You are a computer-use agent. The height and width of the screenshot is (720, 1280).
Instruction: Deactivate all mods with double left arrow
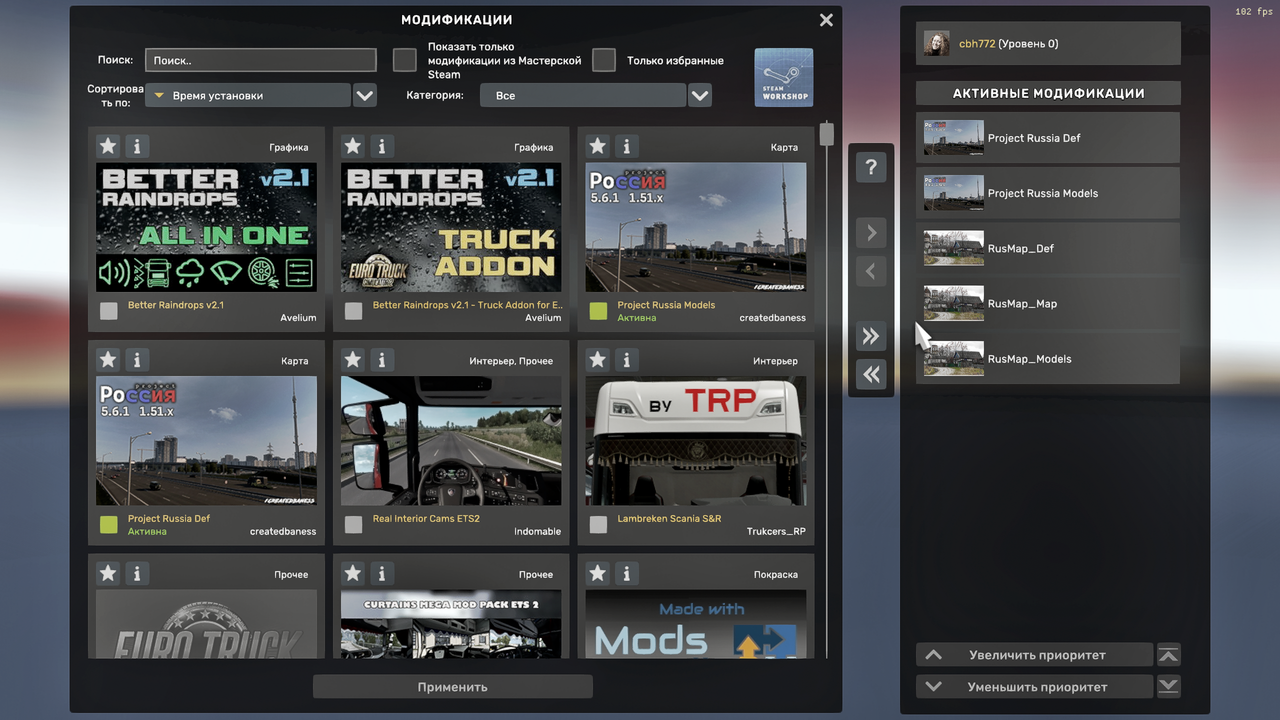[x=871, y=374]
